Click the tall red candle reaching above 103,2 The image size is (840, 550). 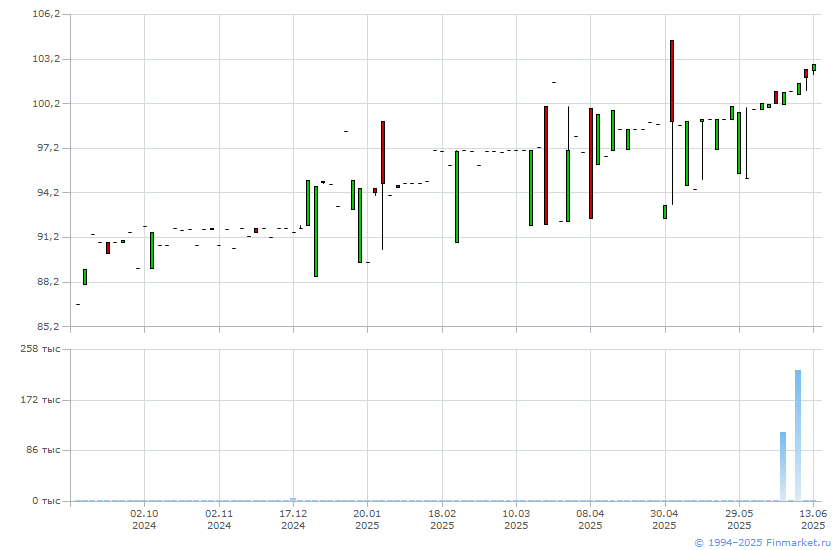point(672,81)
